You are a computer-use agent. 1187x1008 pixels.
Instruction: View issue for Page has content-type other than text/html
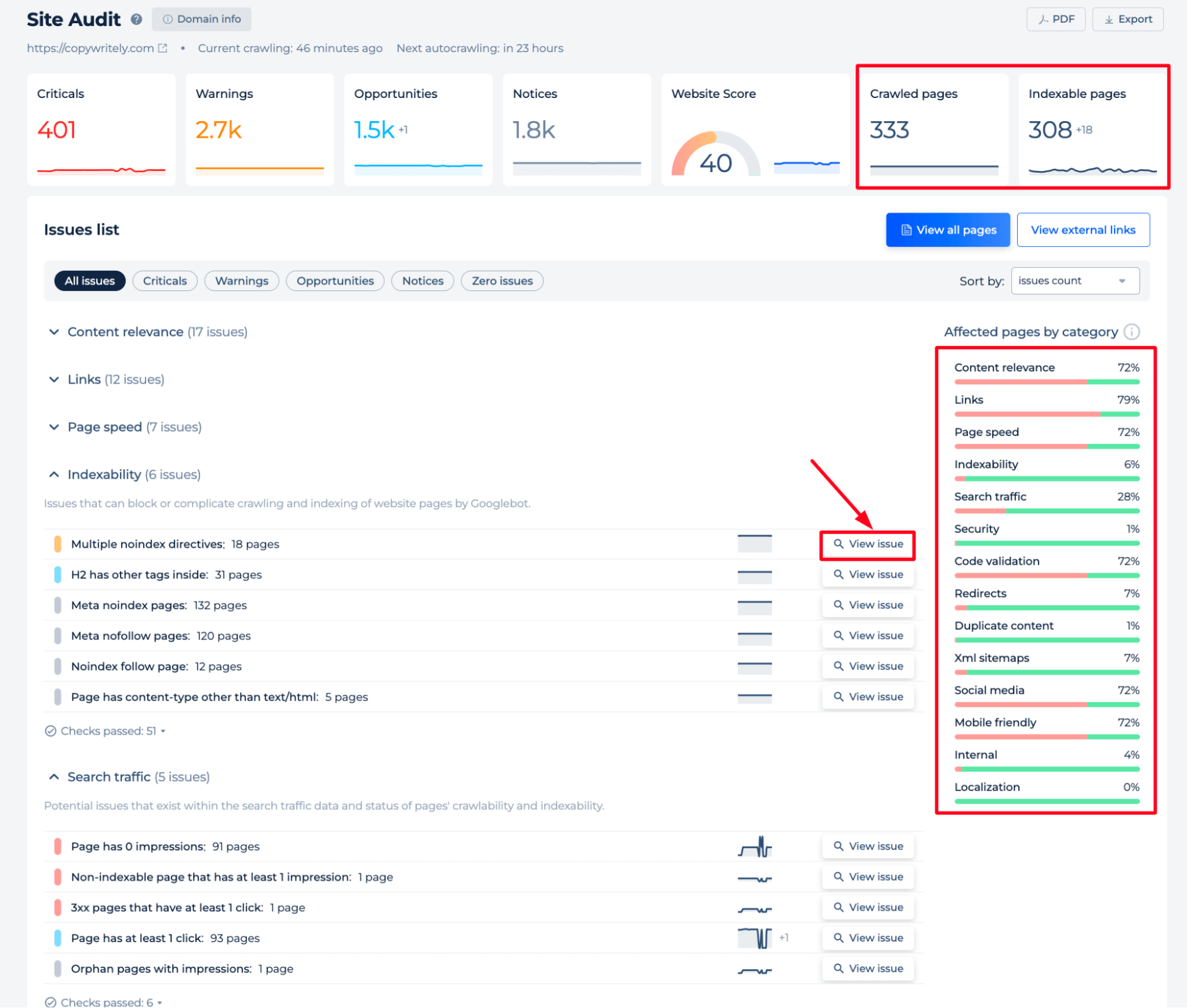868,697
